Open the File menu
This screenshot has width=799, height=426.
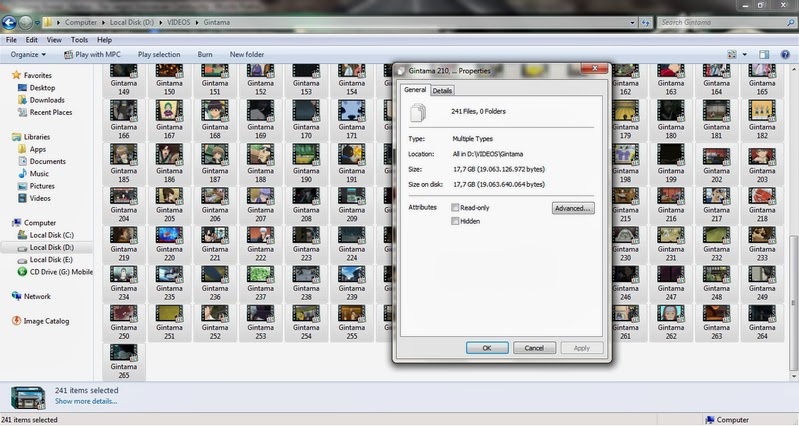point(11,40)
